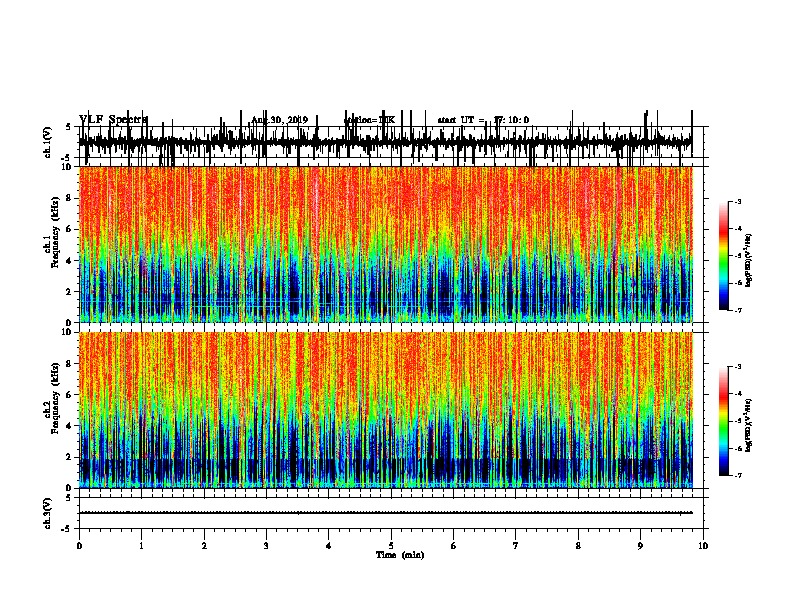Click the 'start UT =' header text
792x612 pixels.
tap(461, 120)
